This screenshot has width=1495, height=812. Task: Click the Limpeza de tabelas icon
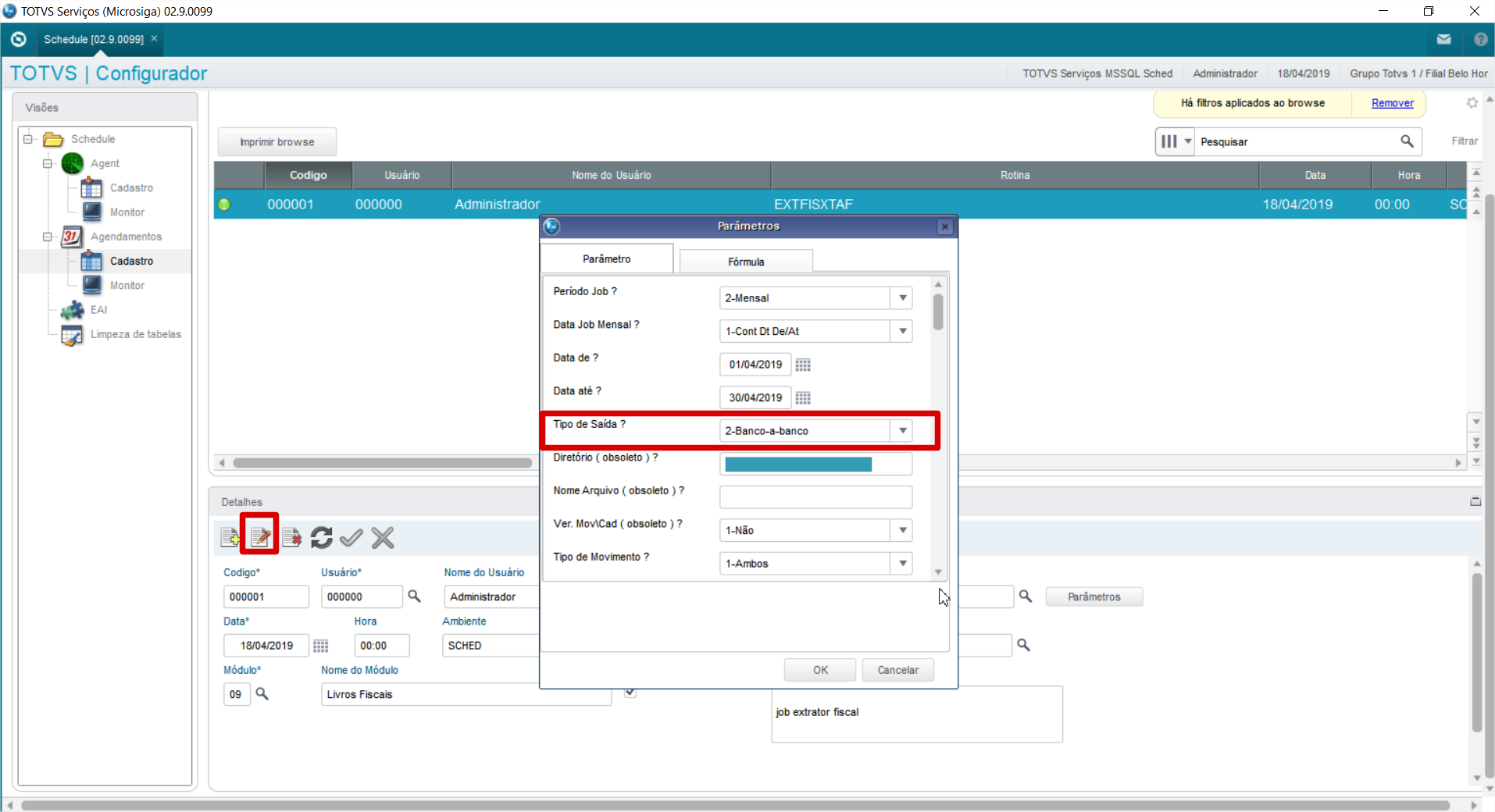click(x=72, y=335)
